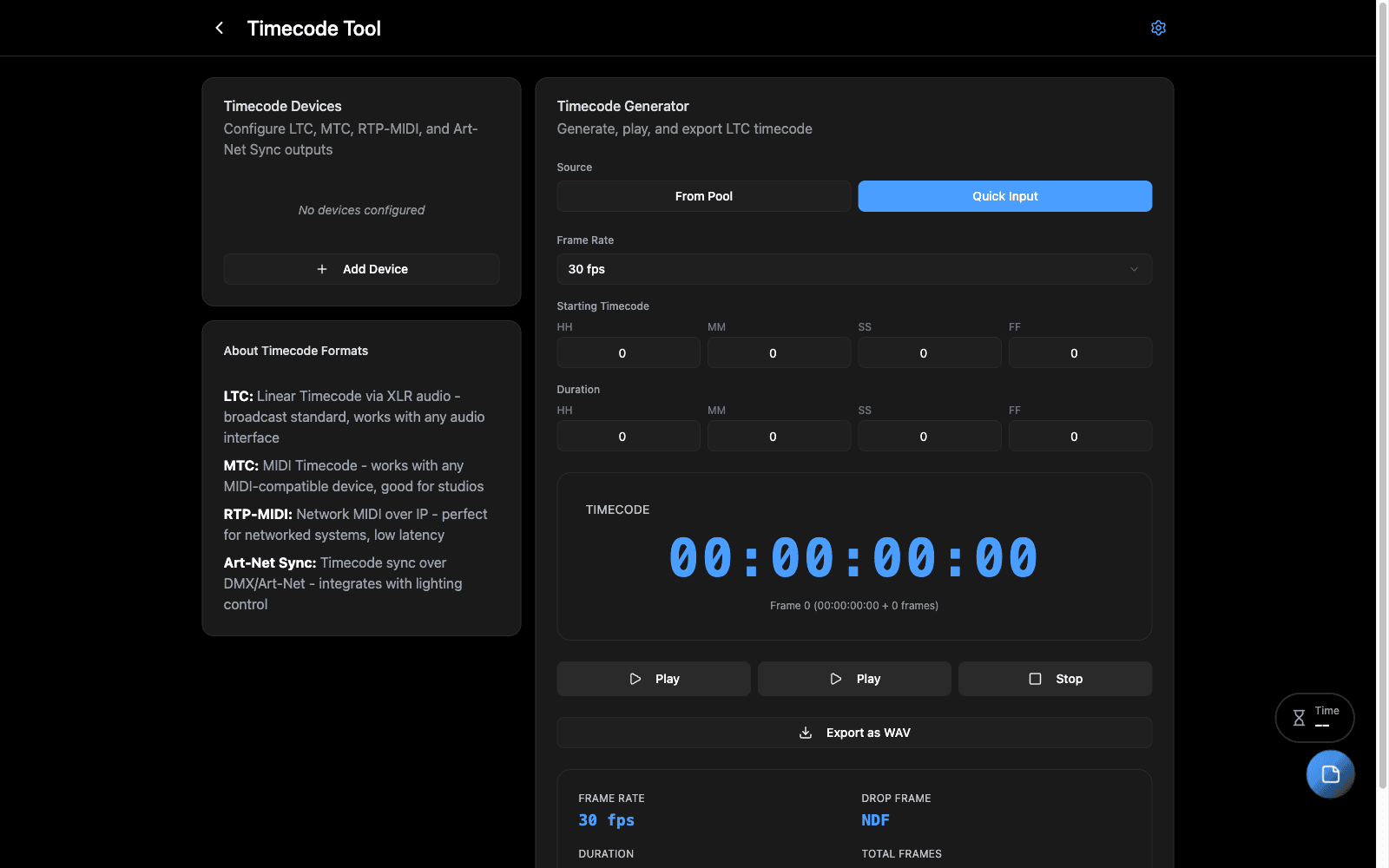1389x868 pixels.
Task: Focus the Starting Timecode SS field
Action: pos(930,352)
